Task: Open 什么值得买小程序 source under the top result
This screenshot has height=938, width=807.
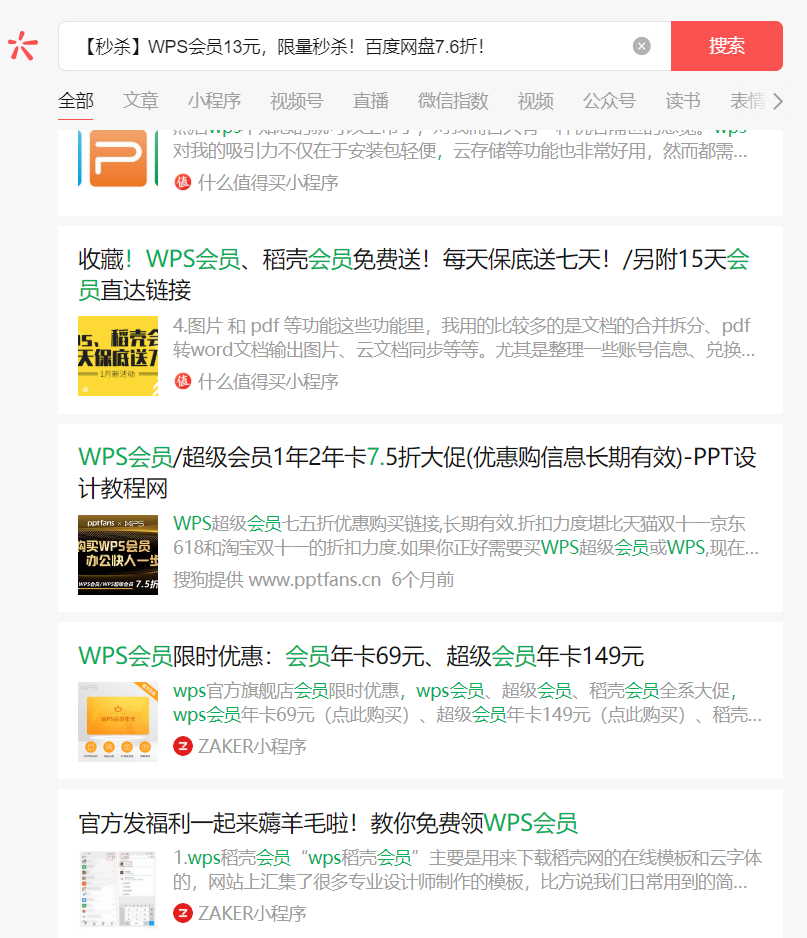Action: (x=268, y=182)
